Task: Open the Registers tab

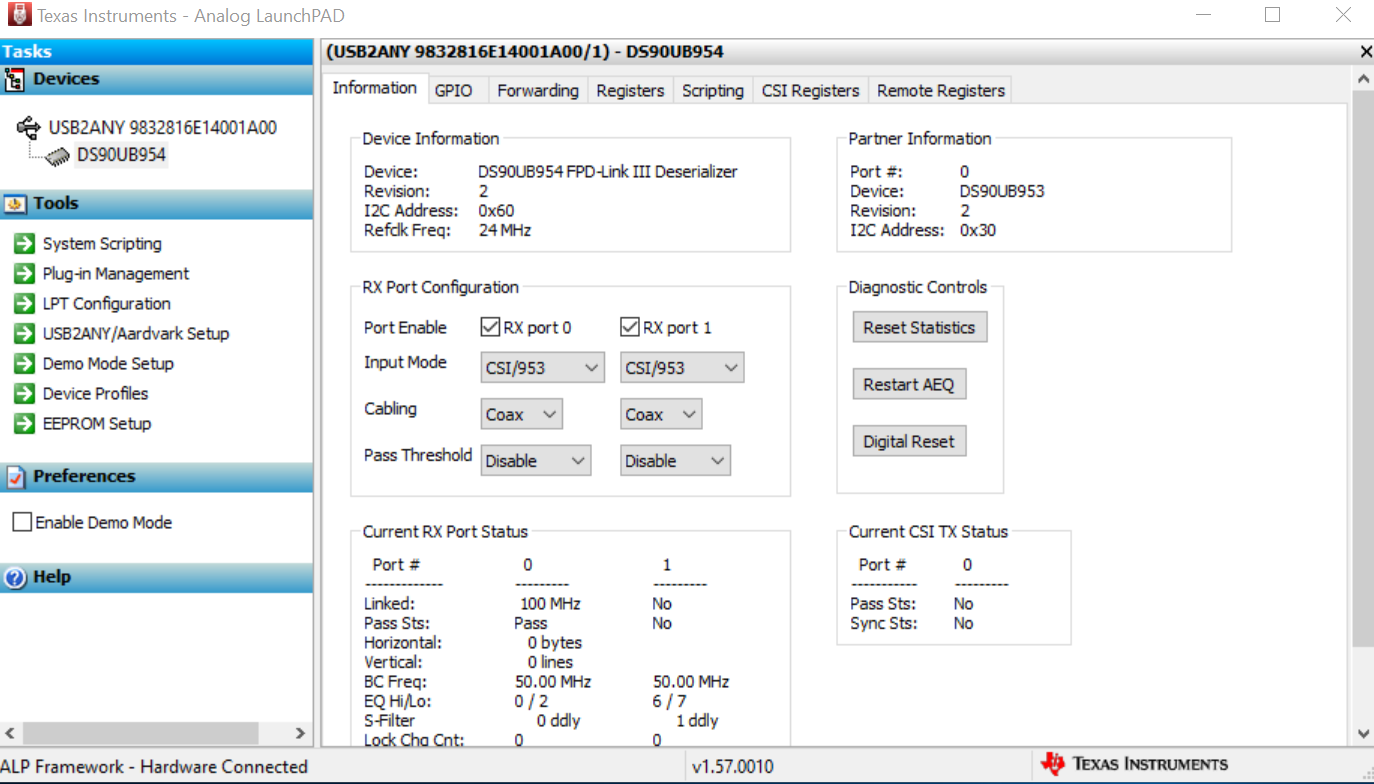Action: [x=630, y=91]
